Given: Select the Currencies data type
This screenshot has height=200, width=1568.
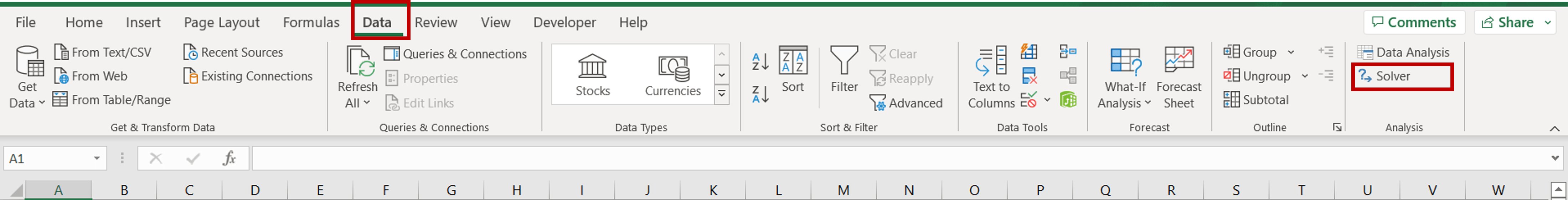Looking at the screenshot, I should (672, 75).
